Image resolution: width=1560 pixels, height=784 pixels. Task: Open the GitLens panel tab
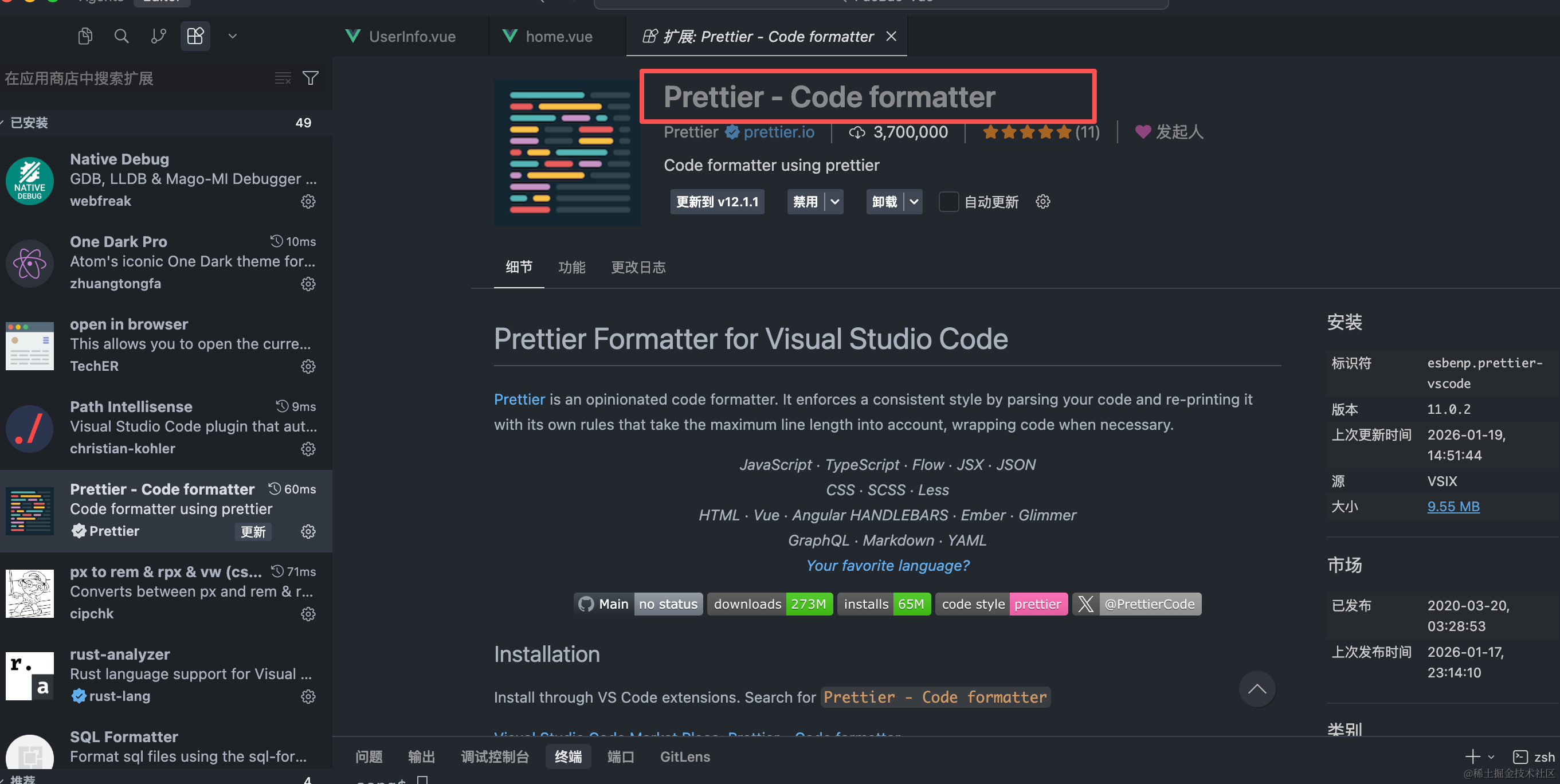pyautogui.click(x=685, y=756)
